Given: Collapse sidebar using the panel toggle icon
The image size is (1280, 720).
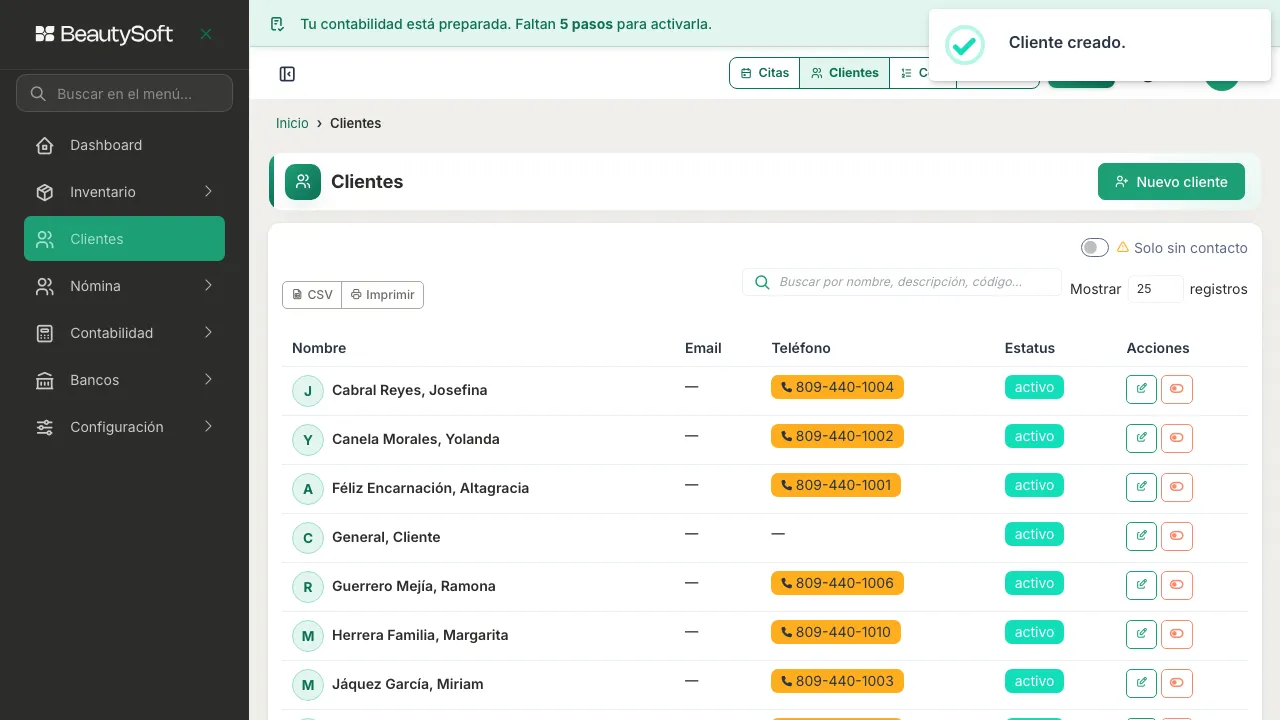Looking at the screenshot, I should (x=287, y=74).
